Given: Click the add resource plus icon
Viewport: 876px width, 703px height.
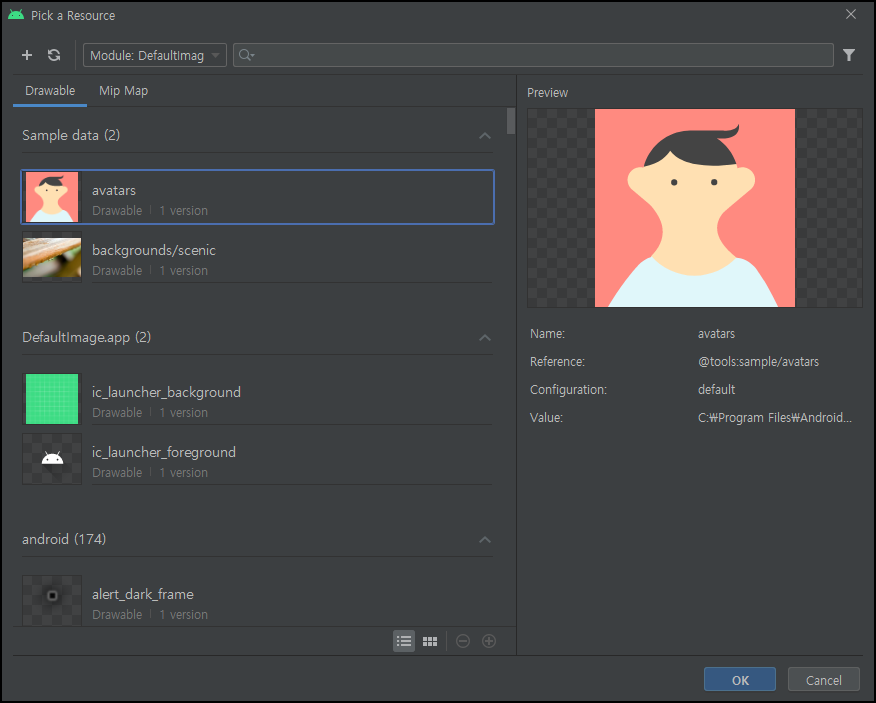Looking at the screenshot, I should point(27,55).
